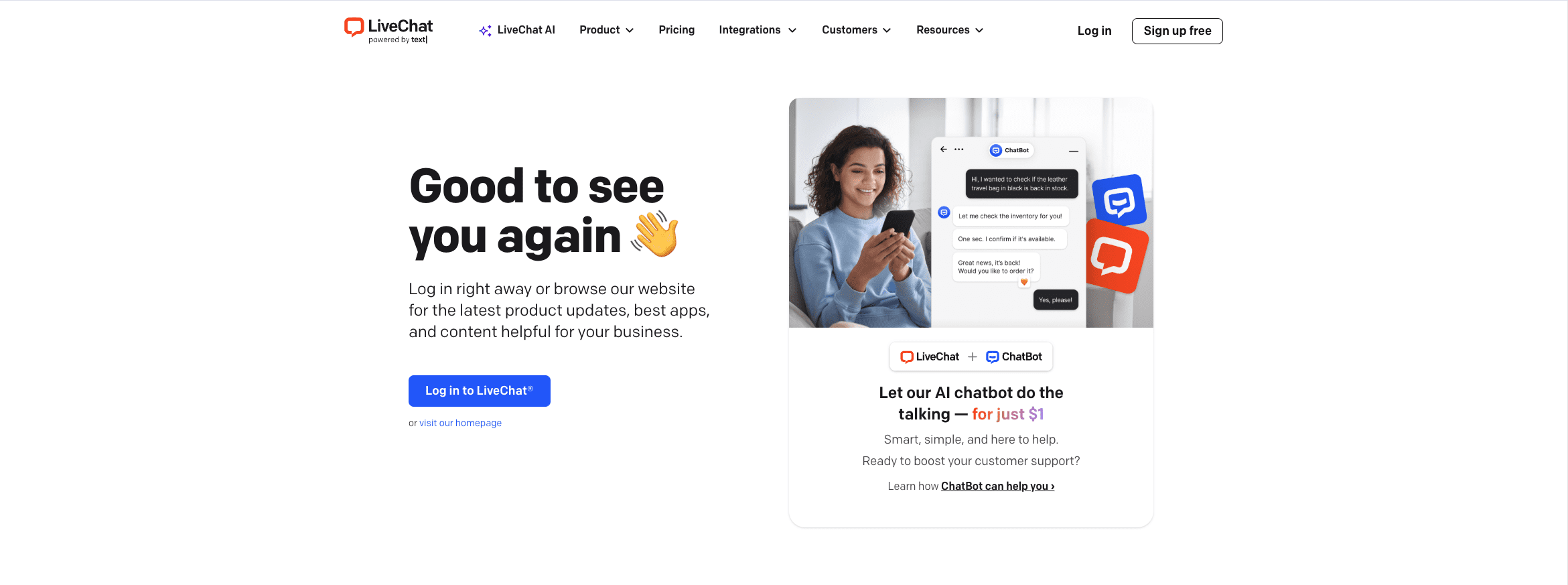1568x585 pixels.
Task: Click the ChatBot logo in the badge
Action: click(x=1014, y=356)
